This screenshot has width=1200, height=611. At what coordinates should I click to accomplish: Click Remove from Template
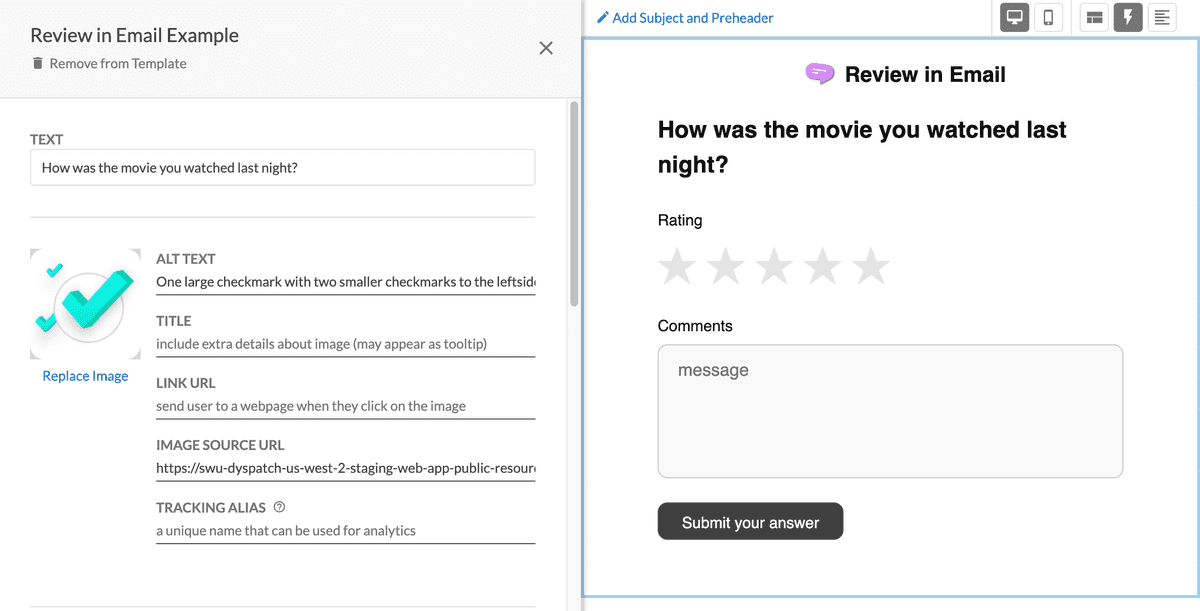tap(118, 63)
